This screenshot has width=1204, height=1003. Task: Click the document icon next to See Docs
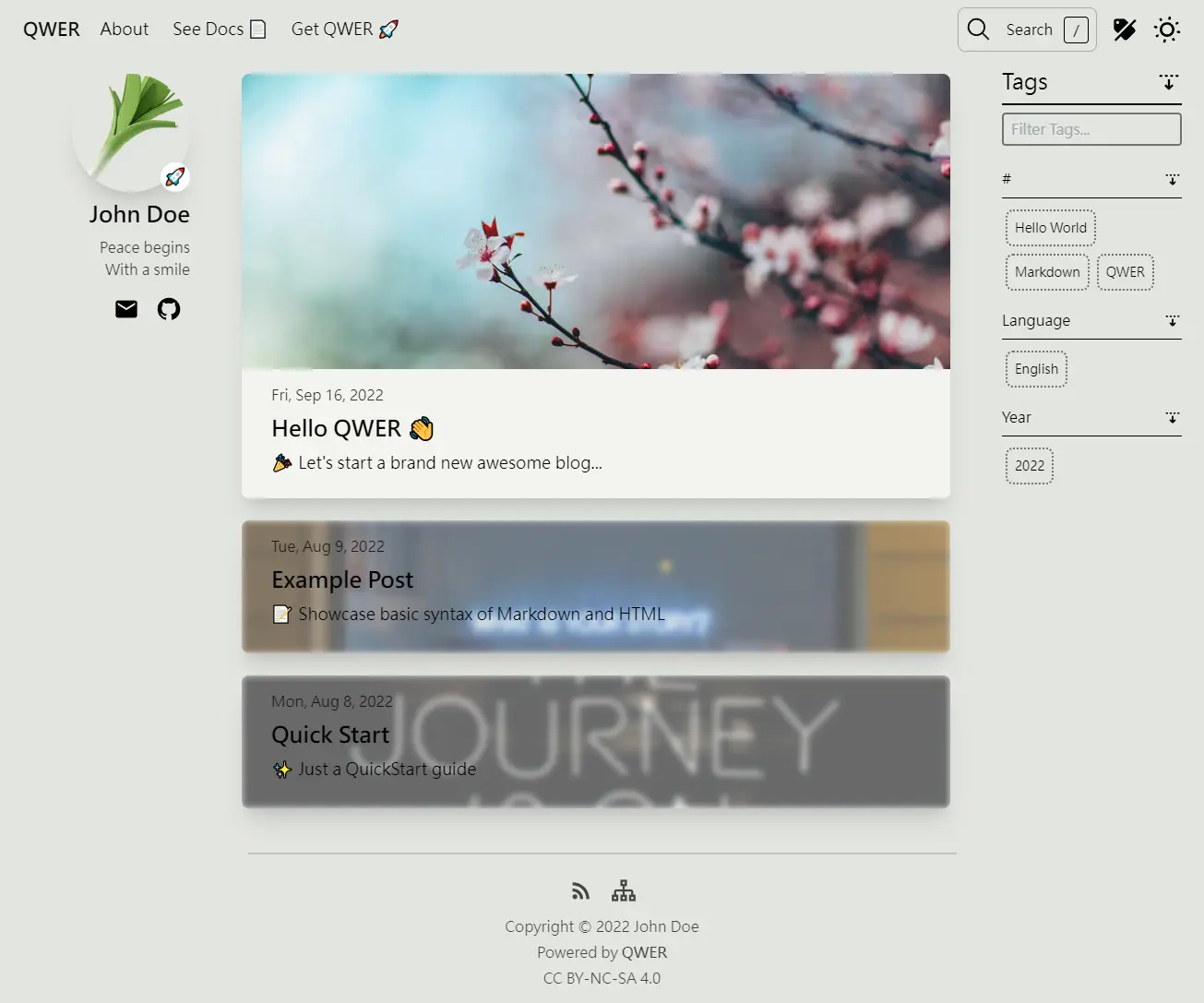pyautogui.click(x=257, y=29)
